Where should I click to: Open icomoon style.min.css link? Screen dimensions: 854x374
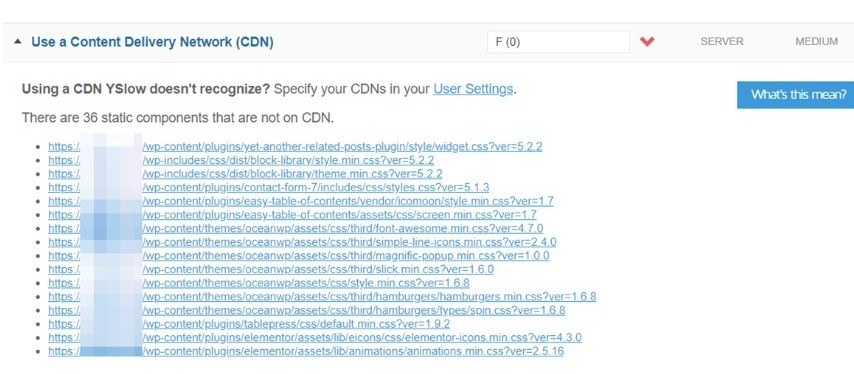pyautogui.click(x=301, y=201)
